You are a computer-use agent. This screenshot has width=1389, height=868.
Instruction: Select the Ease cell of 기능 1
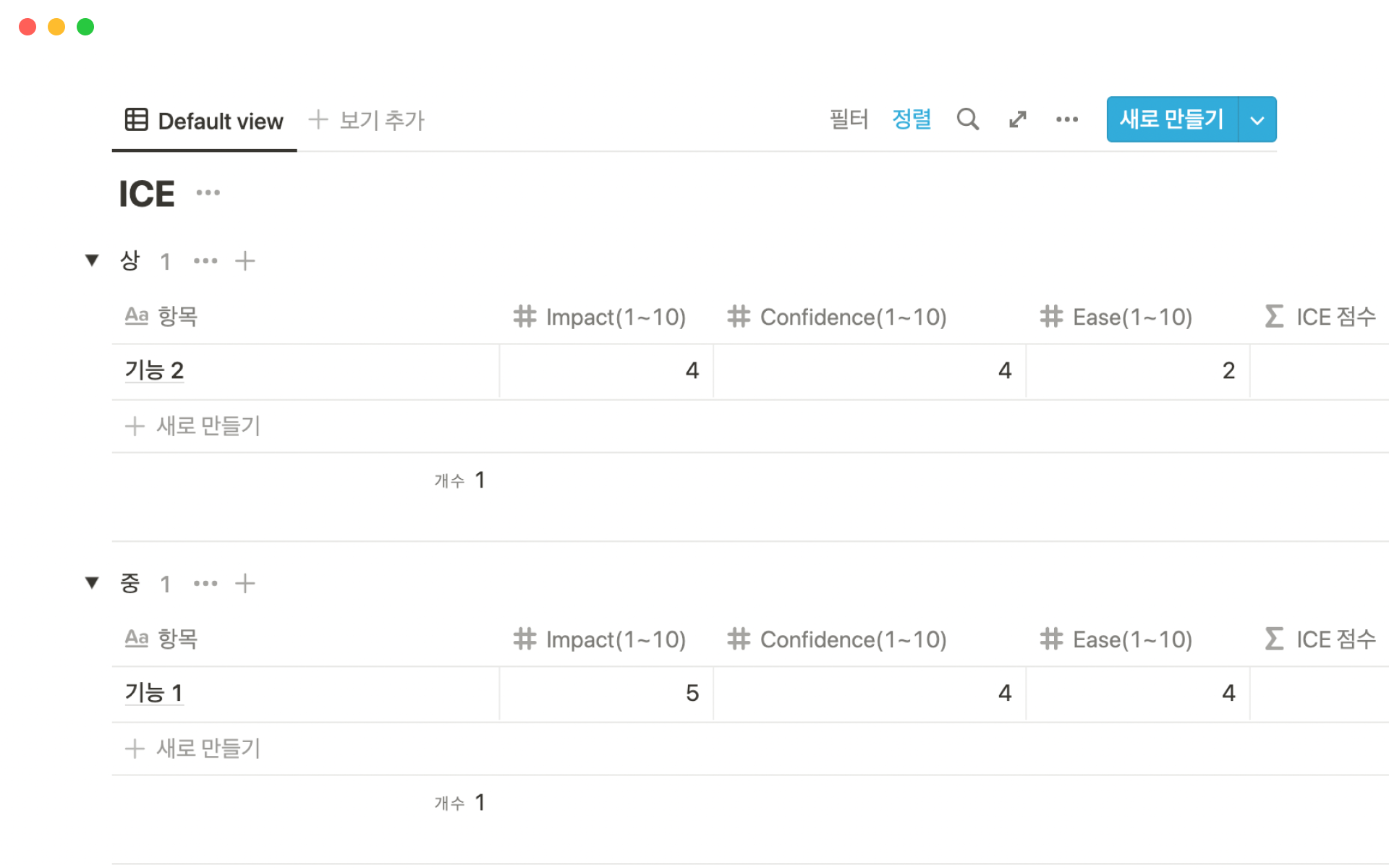tap(1137, 693)
